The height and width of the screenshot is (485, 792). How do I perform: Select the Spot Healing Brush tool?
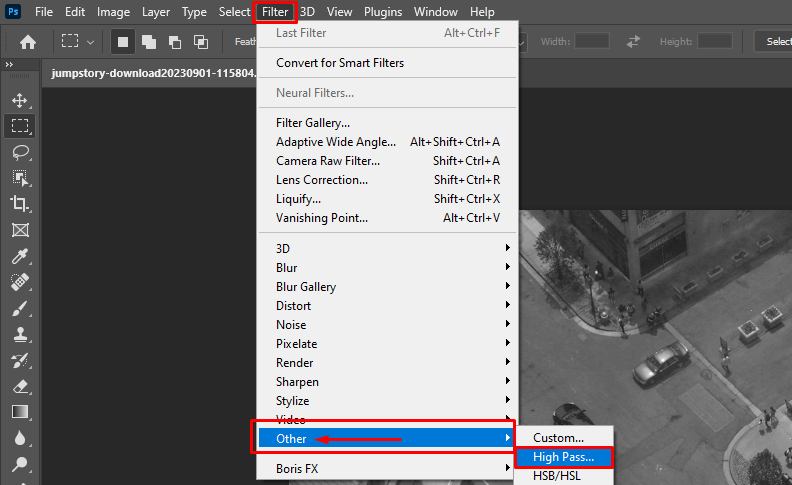click(x=20, y=282)
